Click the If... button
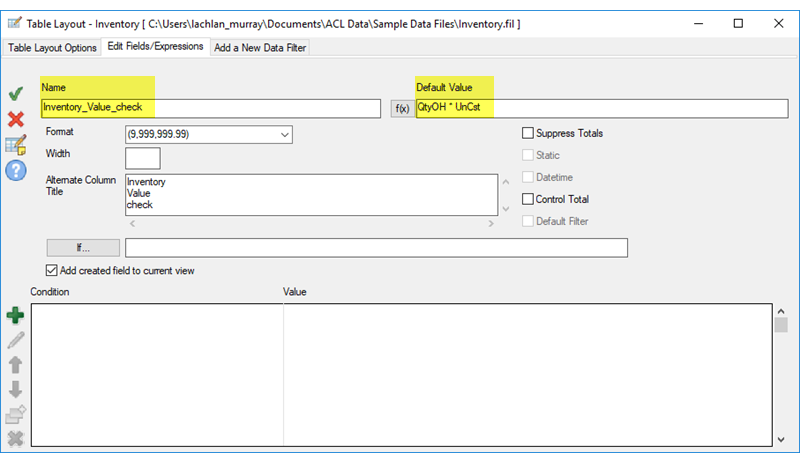The image size is (800, 453). (83, 248)
